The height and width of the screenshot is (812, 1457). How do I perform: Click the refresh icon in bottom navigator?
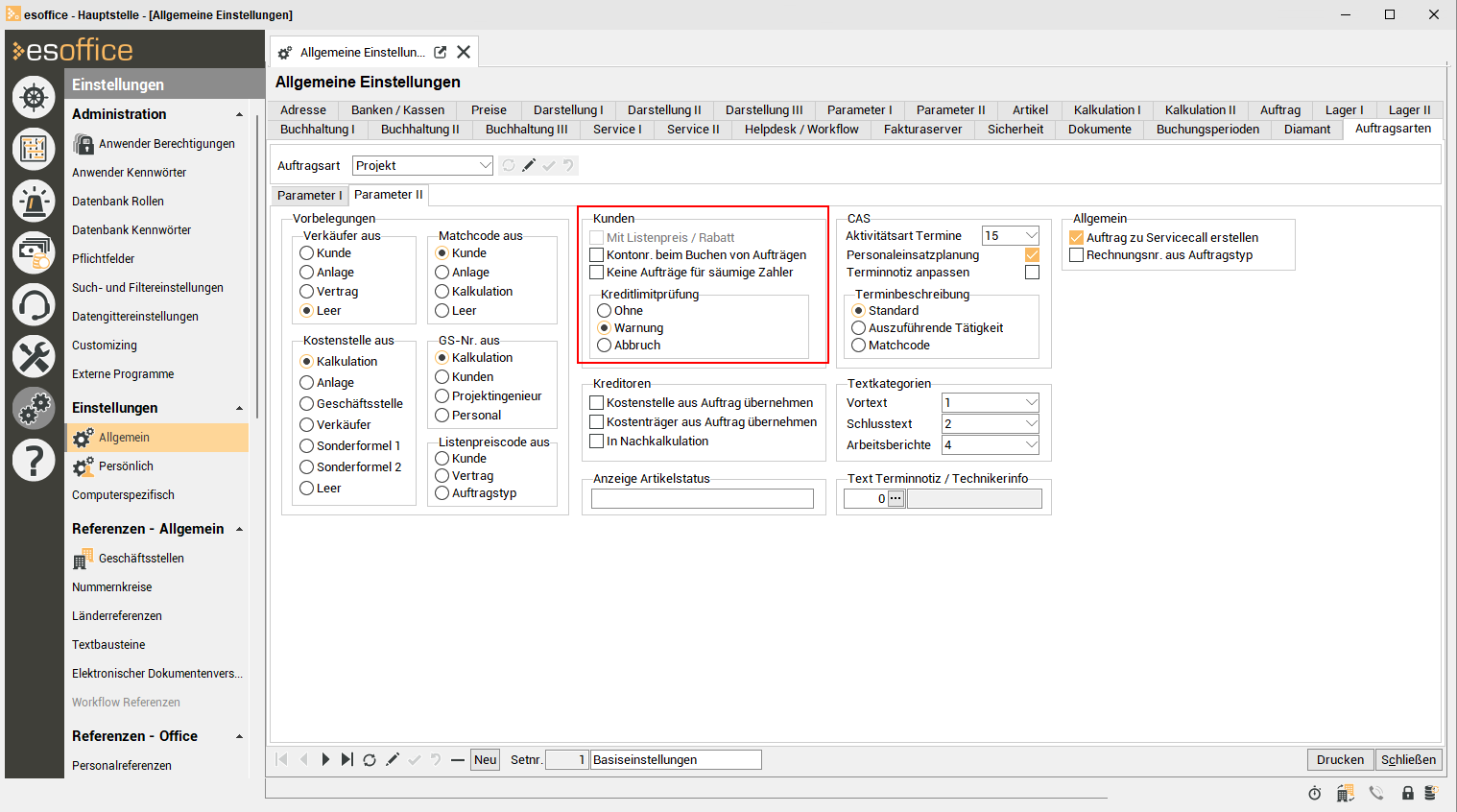coord(370,760)
